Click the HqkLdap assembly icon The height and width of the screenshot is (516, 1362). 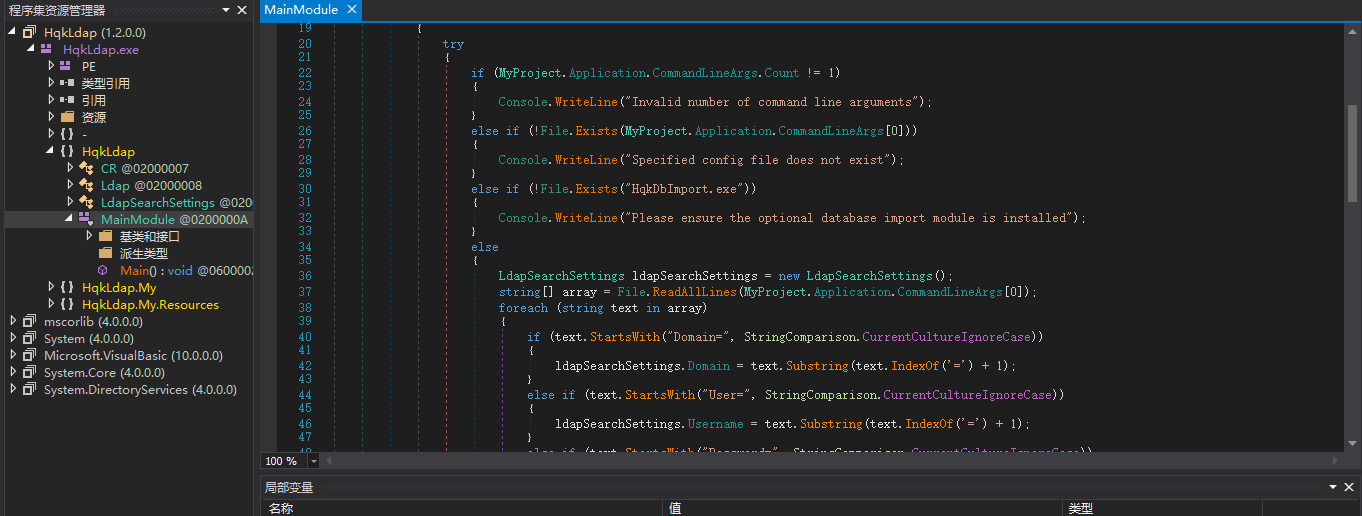tap(28, 32)
